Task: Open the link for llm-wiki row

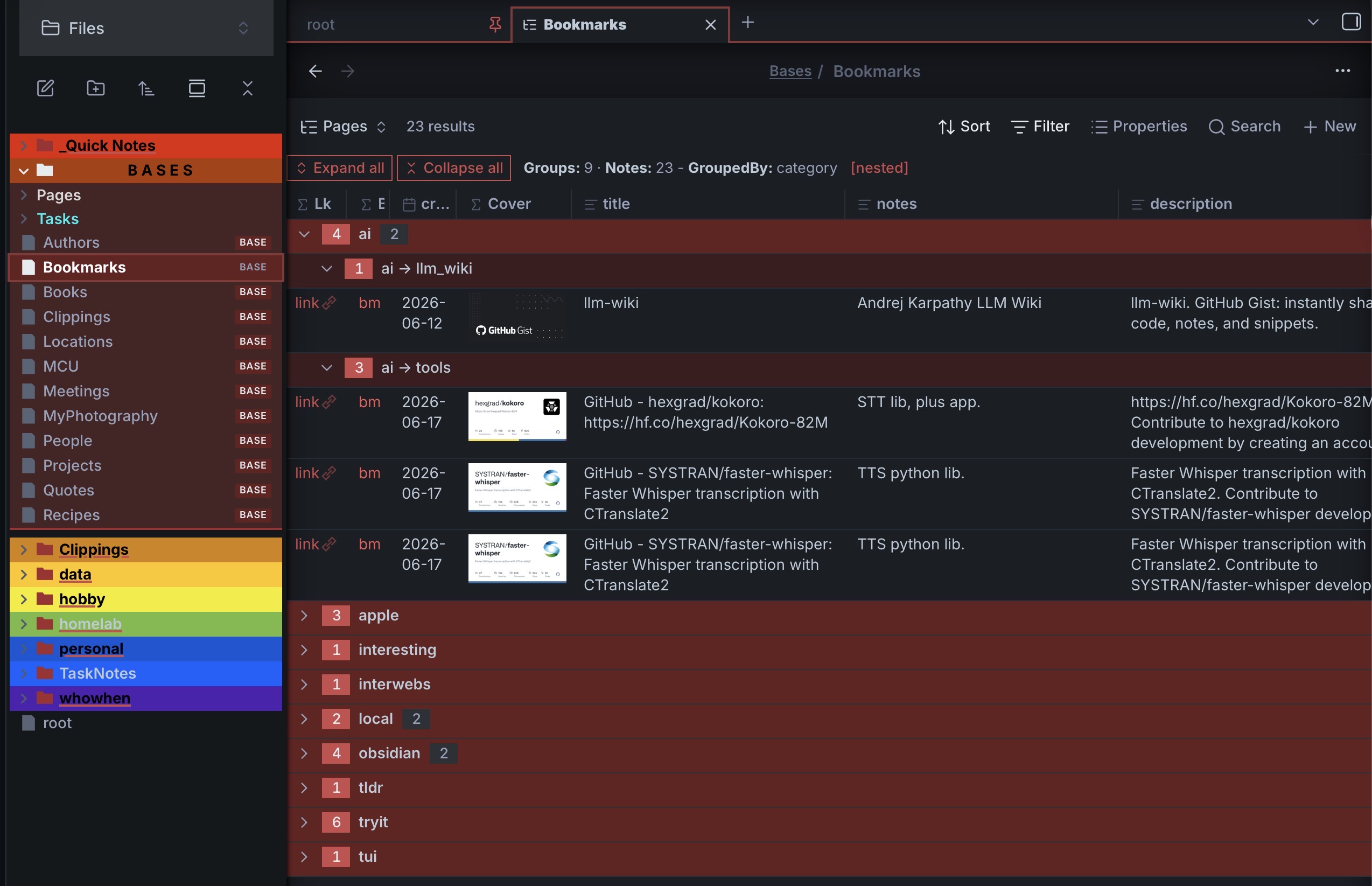Action: [315, 303]
